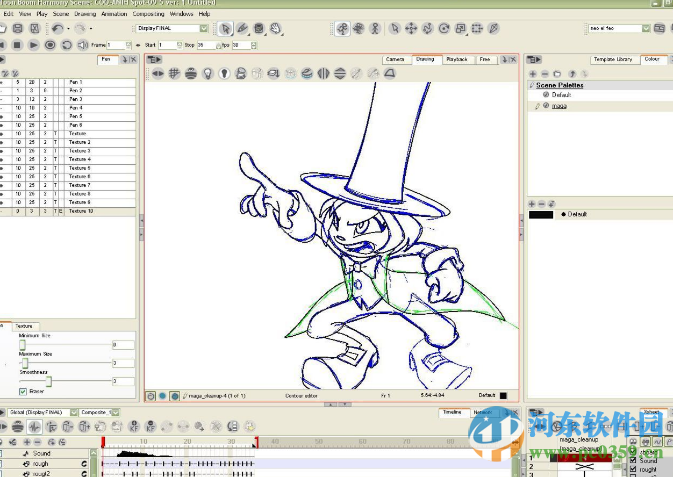
Task: Open the Undo history dropdown arrow
Action: tap(68, 29)
